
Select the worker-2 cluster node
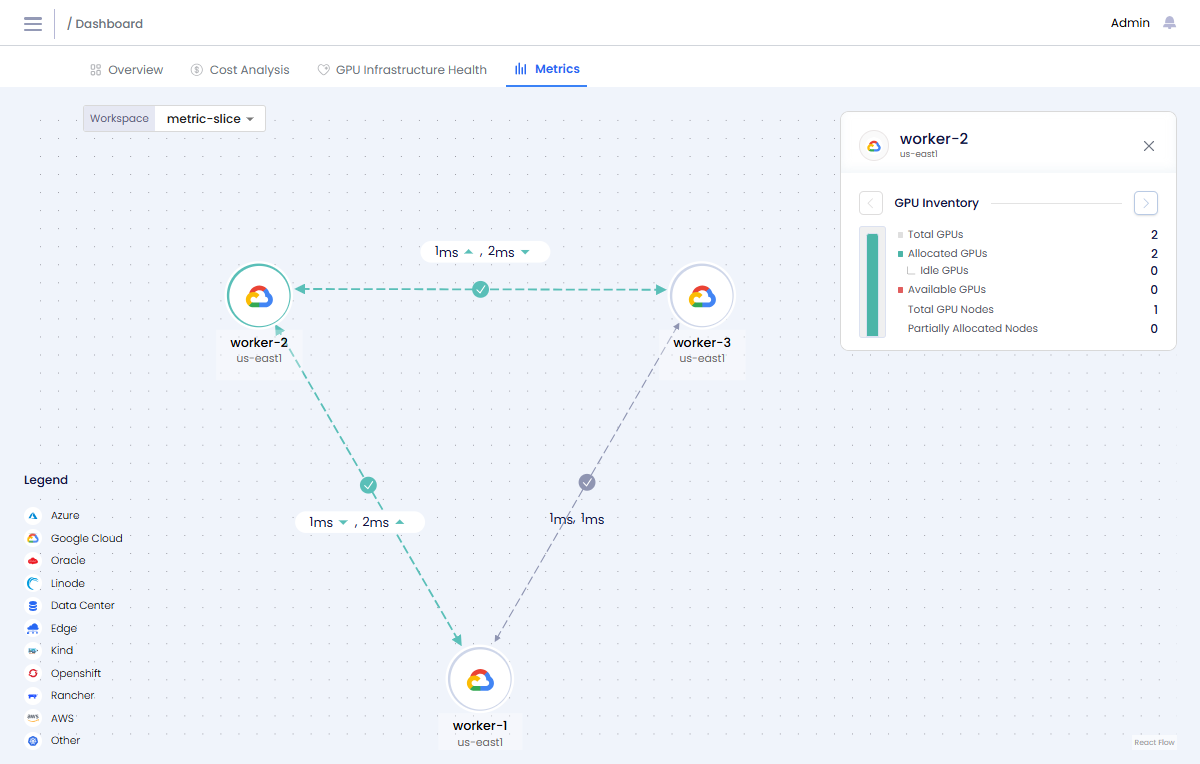pos(259,295)
